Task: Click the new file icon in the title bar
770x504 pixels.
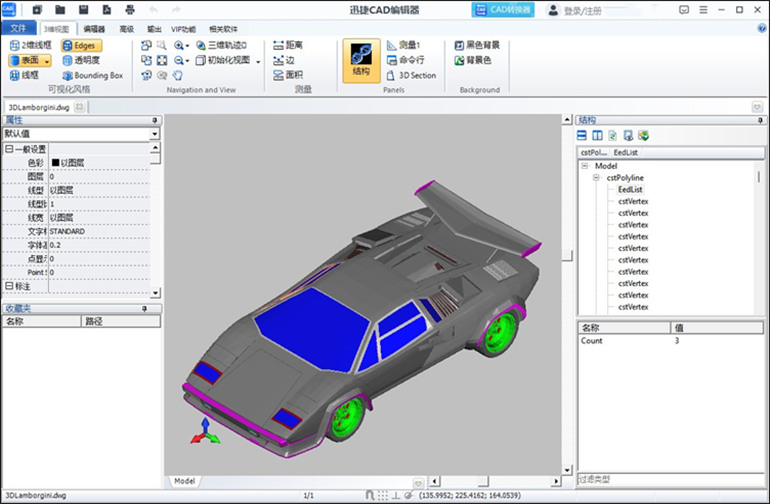Action: coord(37,9)
